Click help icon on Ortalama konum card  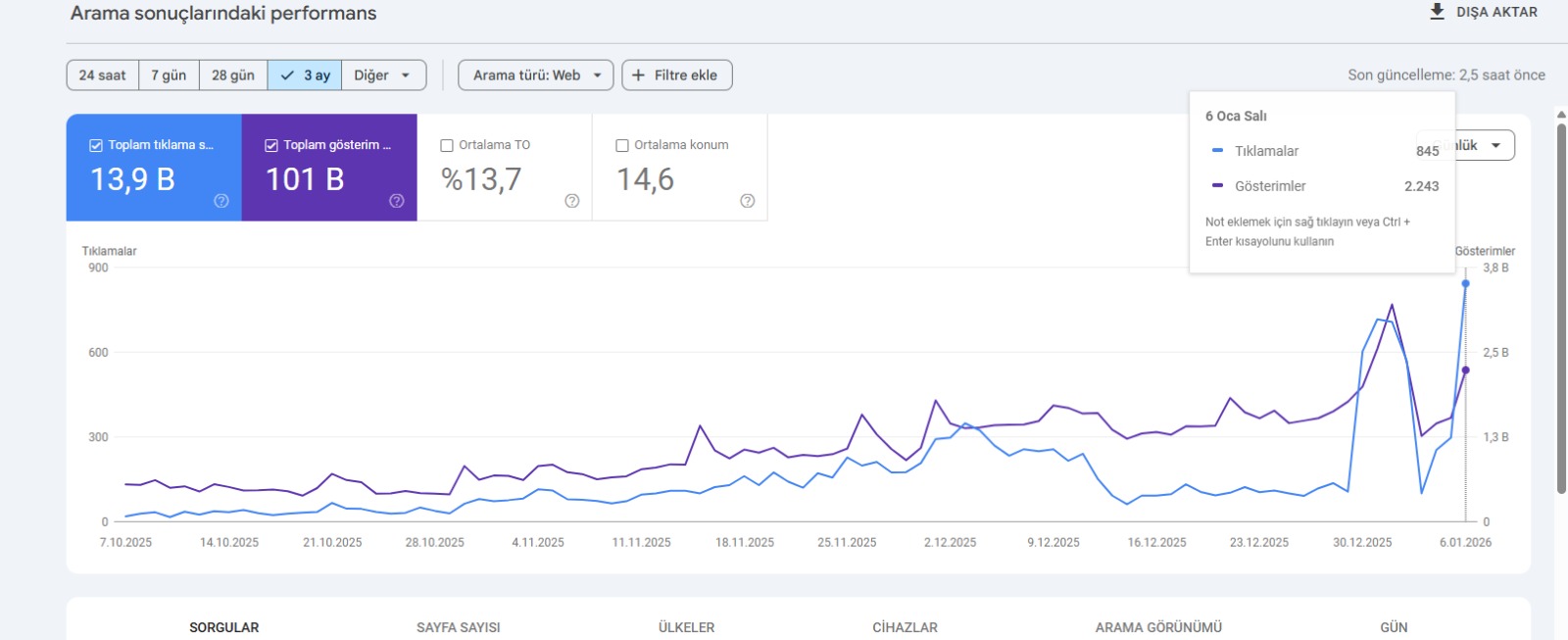click(x=748, y=201)
